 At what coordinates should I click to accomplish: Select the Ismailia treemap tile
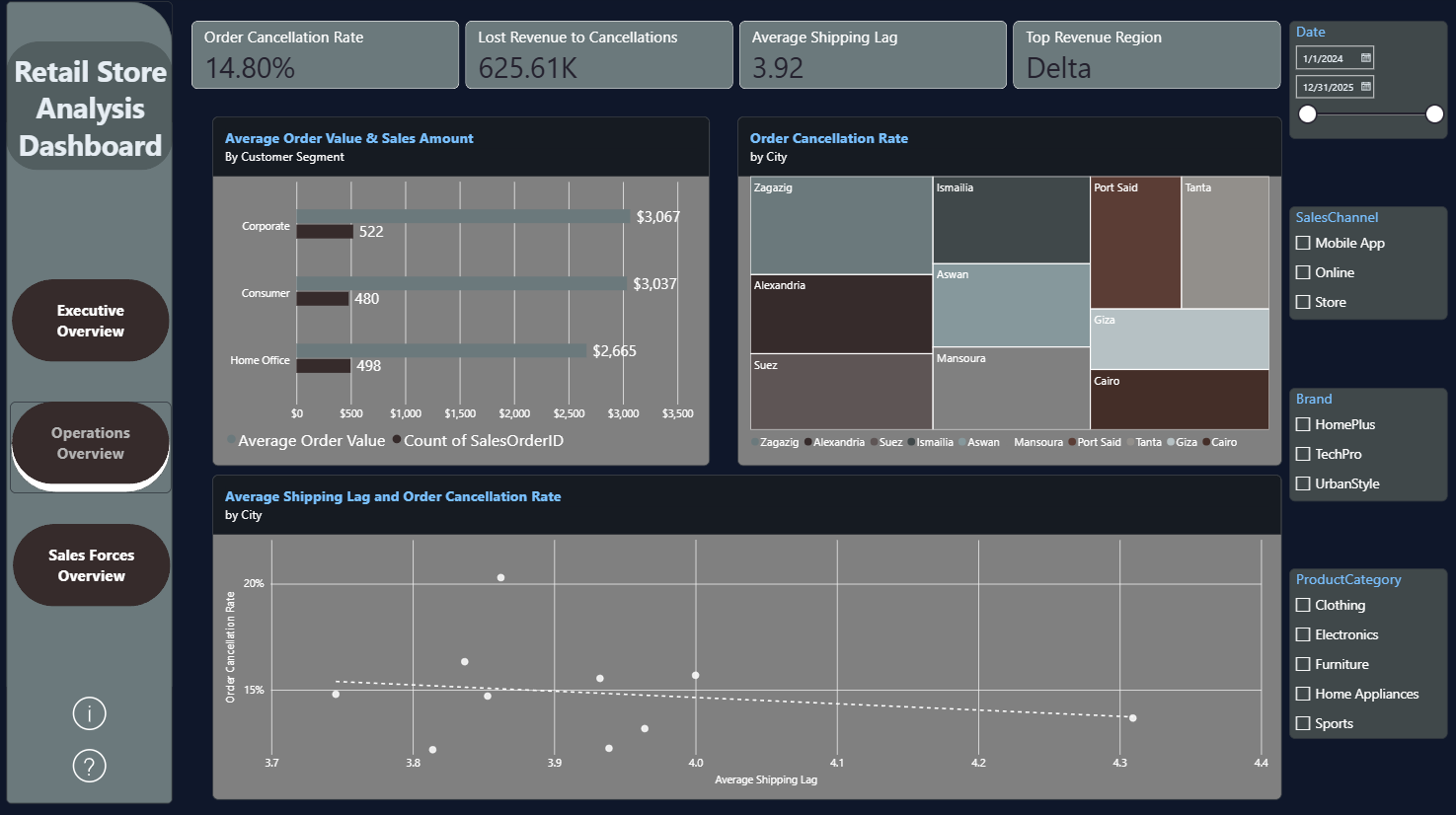[x=1012, y=220]
